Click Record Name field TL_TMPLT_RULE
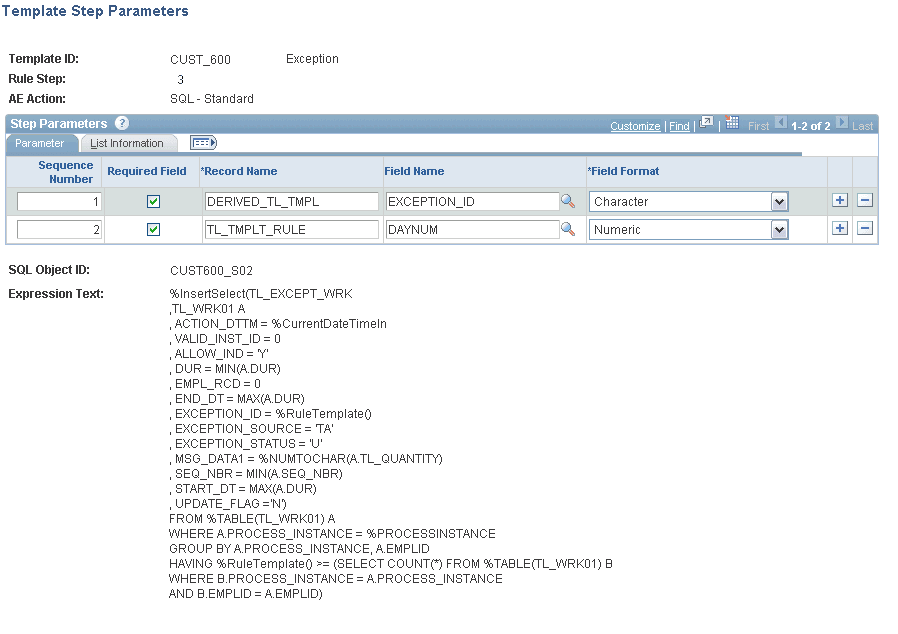Viewport: 898px width, 634px height. tap(292, 230)
